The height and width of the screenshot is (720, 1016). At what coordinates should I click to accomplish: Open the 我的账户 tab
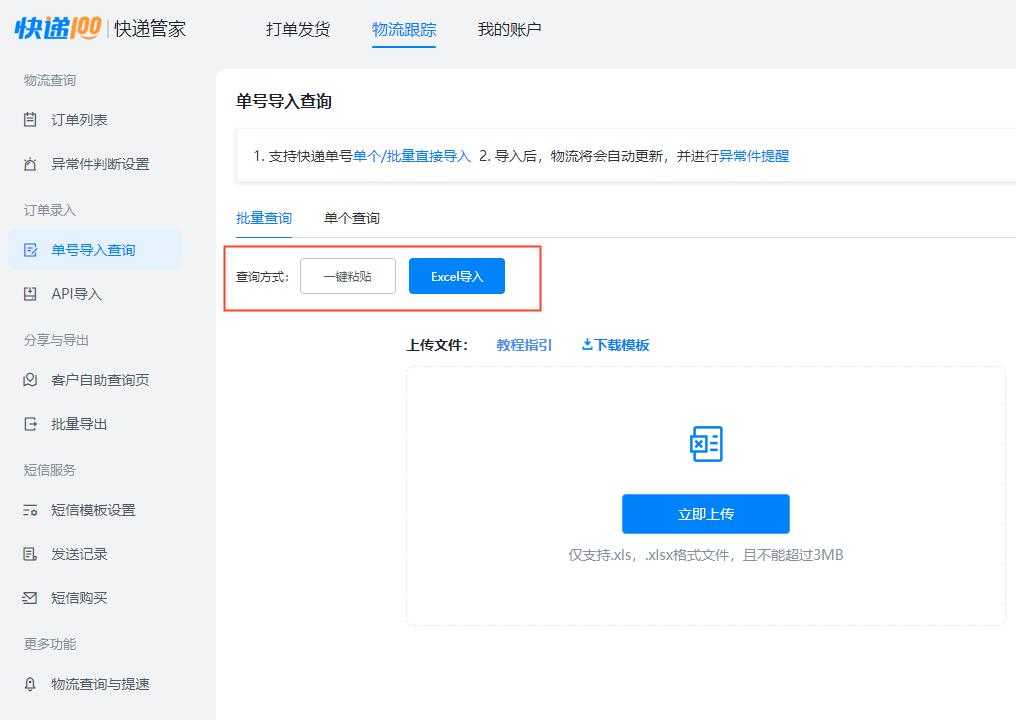point(510,29)
